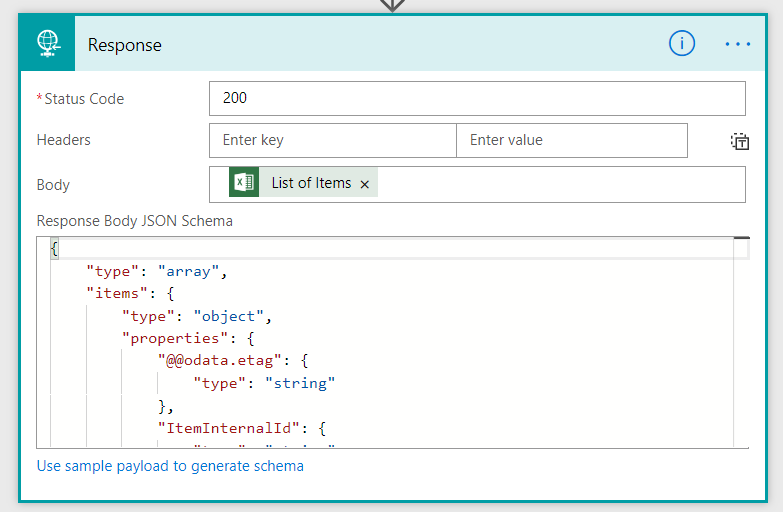This screenshot has width=783, height=512.
Task: Remove the List of Items token
Action: coord(365,184)
